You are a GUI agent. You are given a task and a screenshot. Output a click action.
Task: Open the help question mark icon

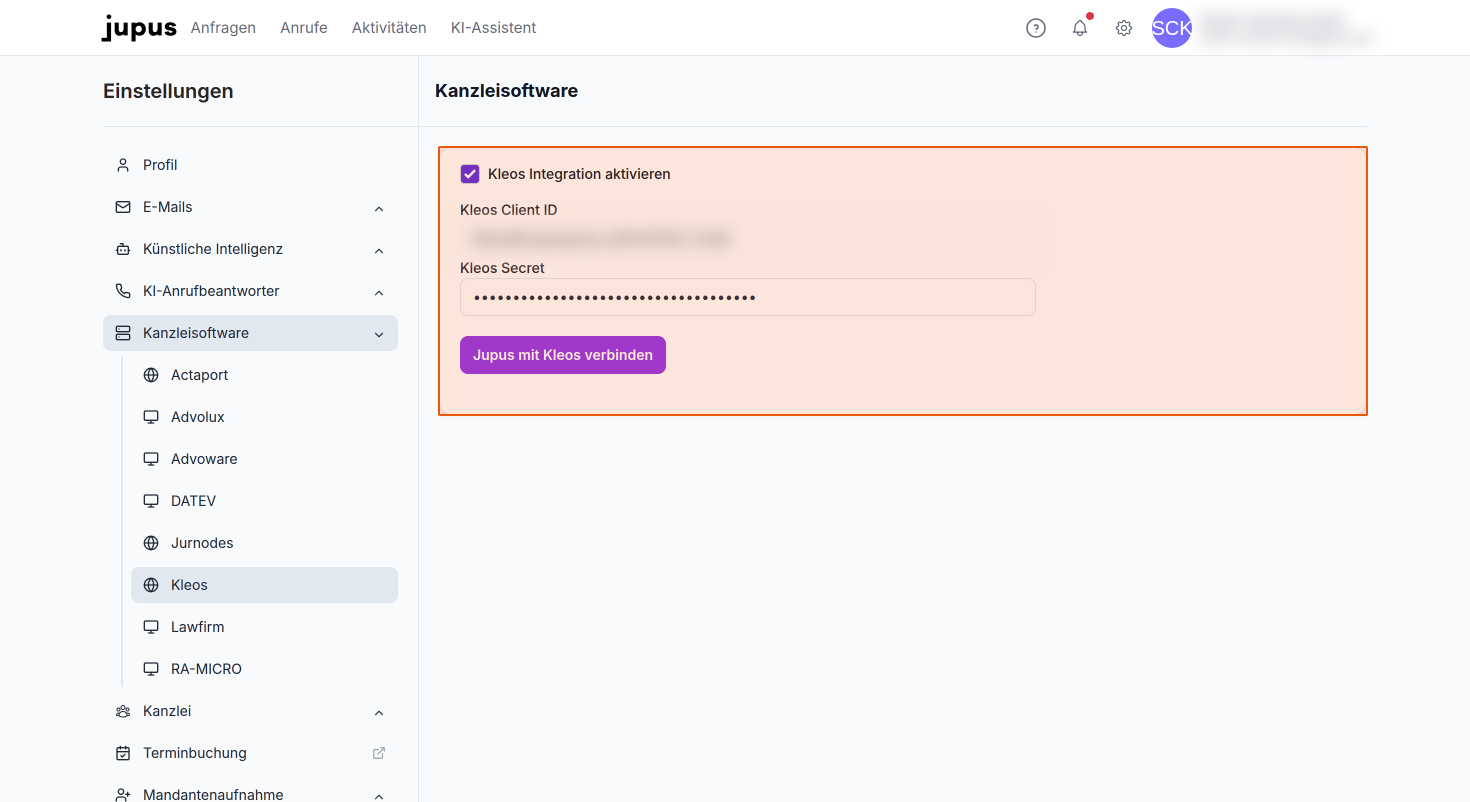tap(1036, 28)
